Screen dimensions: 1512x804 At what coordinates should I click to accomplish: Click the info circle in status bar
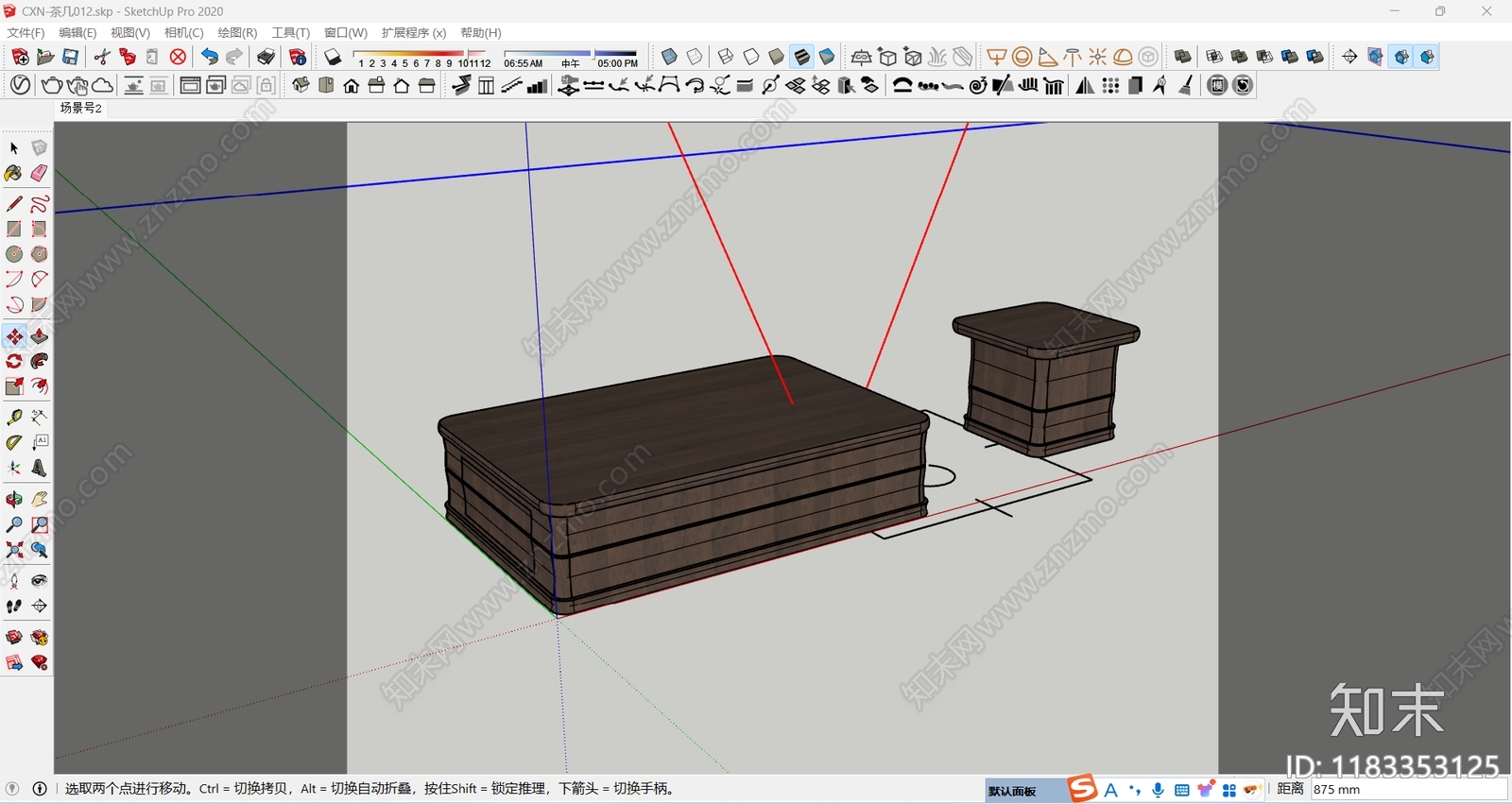pos(40,789)
